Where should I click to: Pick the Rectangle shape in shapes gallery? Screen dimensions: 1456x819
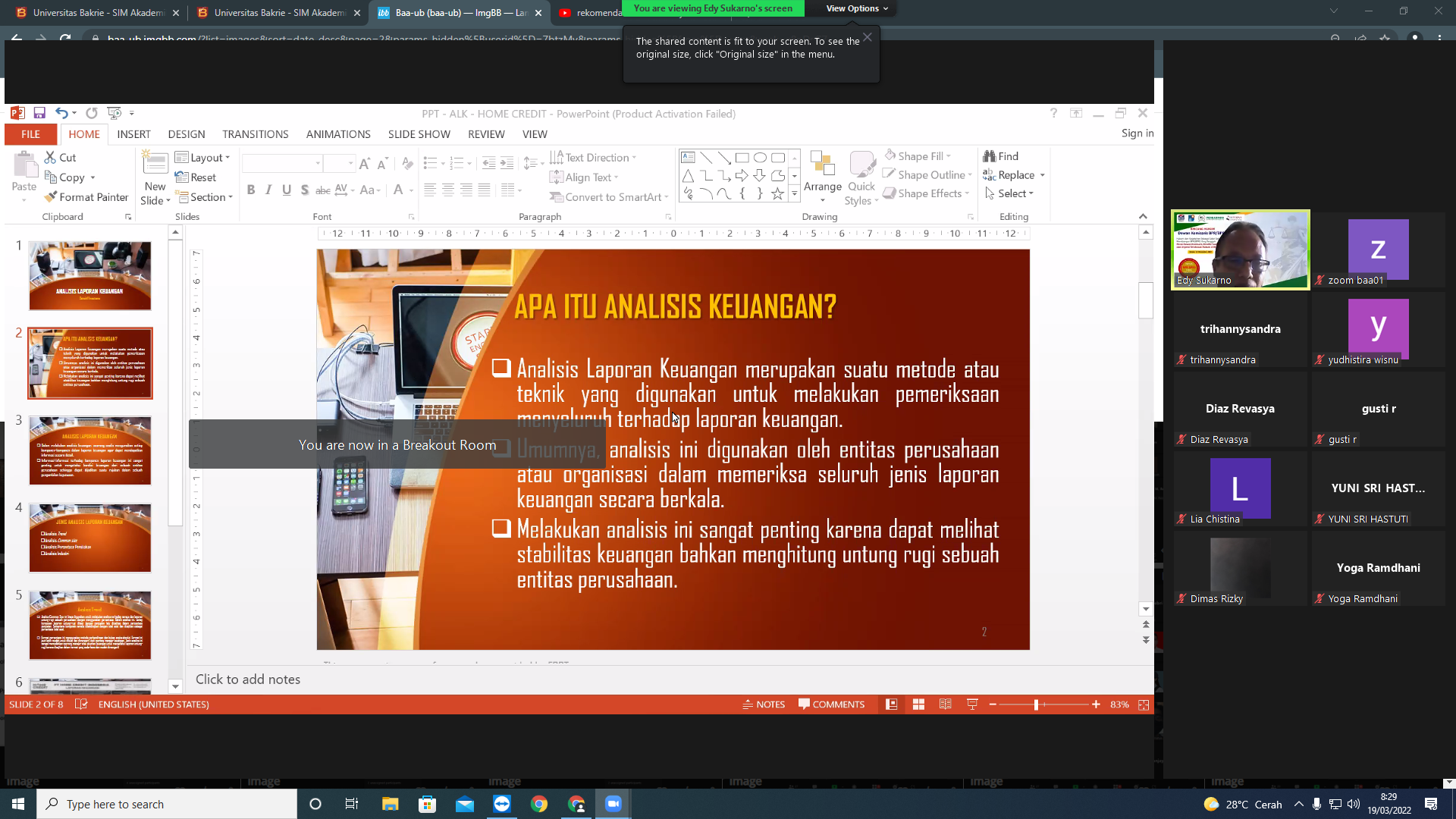click(742, 158)
